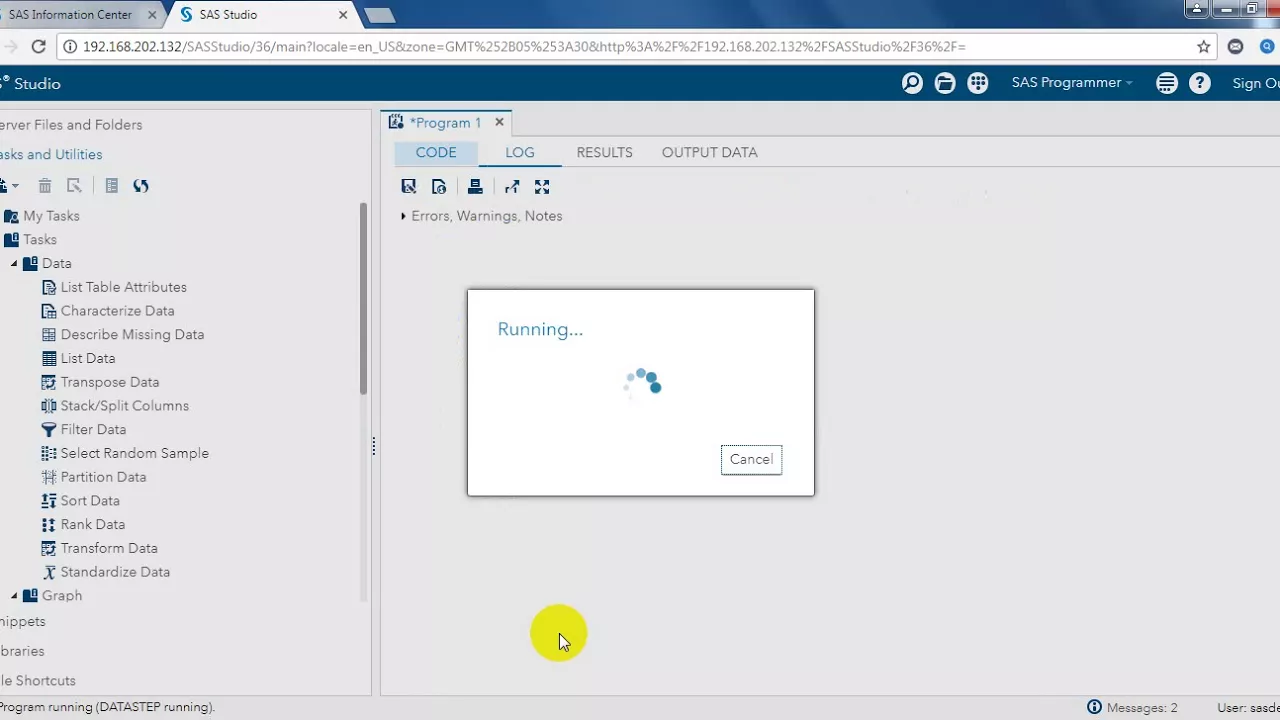The image size is (1280, 720).
Task: Click the tasks tree vertical scrollbar
Action: coord(364,298)
